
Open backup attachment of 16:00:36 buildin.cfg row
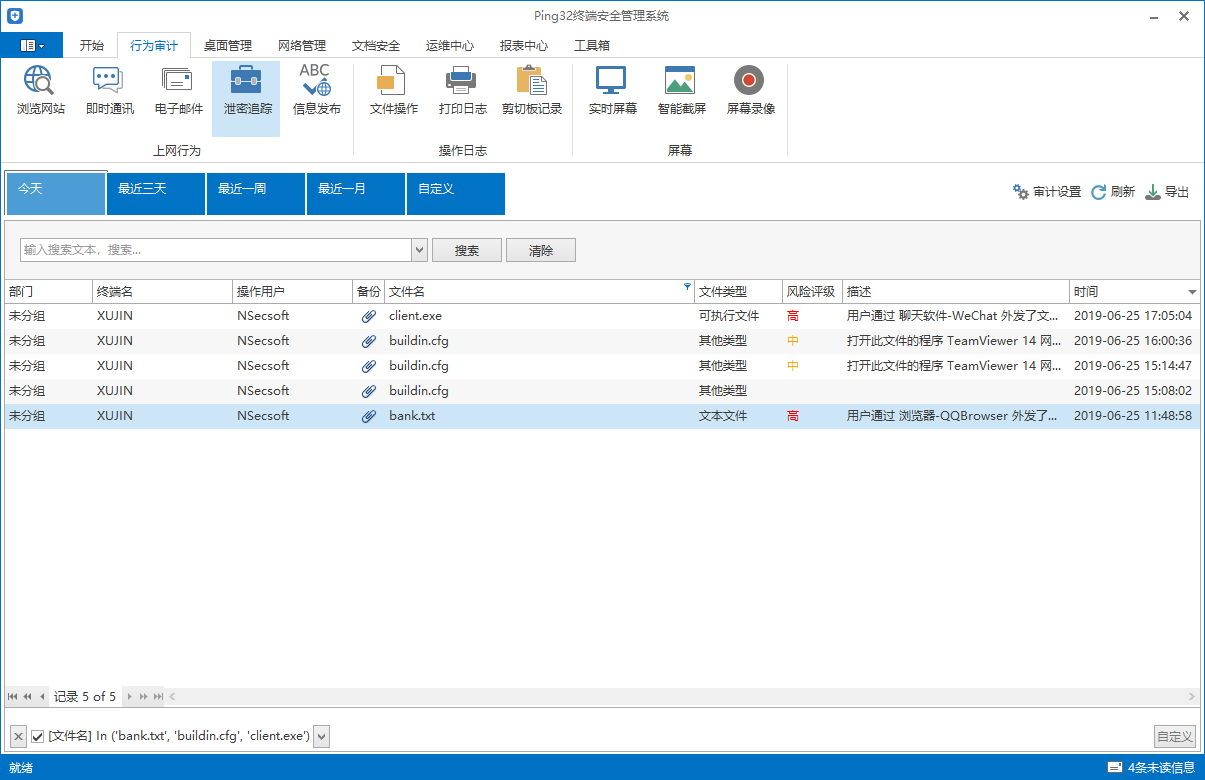click(369, 341)
